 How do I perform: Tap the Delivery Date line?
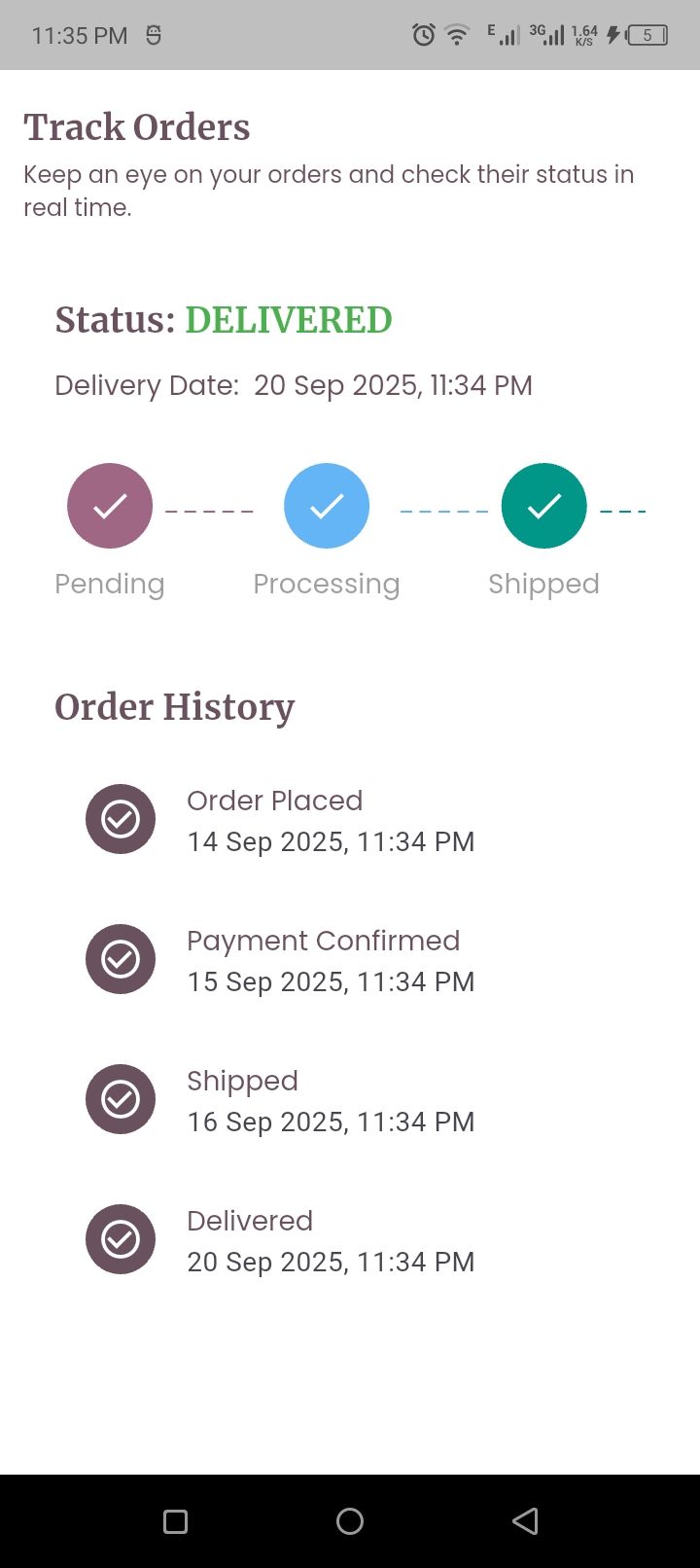pyautogui.click(x=294, y=385)
